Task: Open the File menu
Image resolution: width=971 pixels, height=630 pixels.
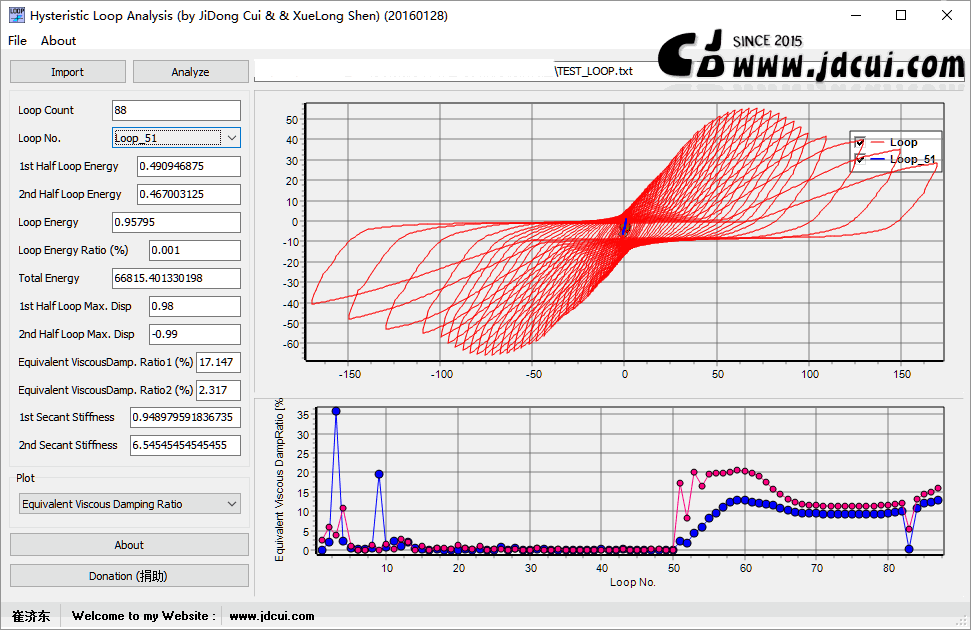Action: coord(17,41)
